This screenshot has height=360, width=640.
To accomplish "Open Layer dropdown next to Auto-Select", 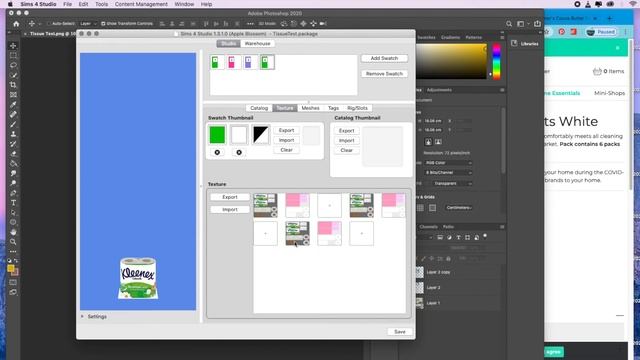I will [x=88, y=24].
